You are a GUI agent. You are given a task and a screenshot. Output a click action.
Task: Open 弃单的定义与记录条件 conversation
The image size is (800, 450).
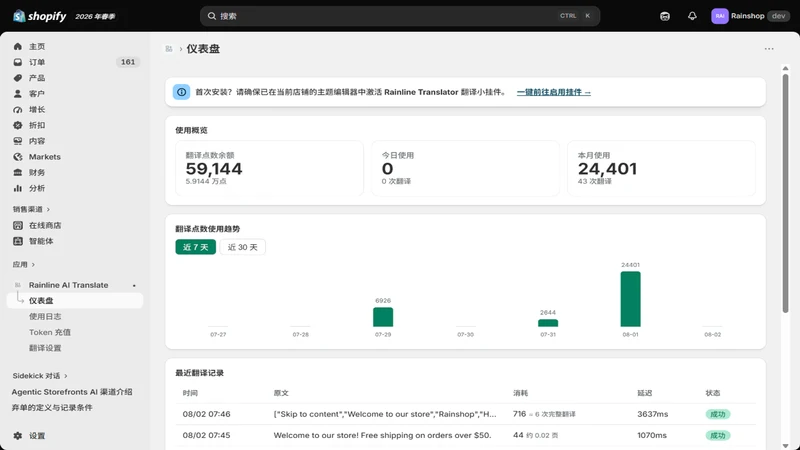click(x=52, y=408)
